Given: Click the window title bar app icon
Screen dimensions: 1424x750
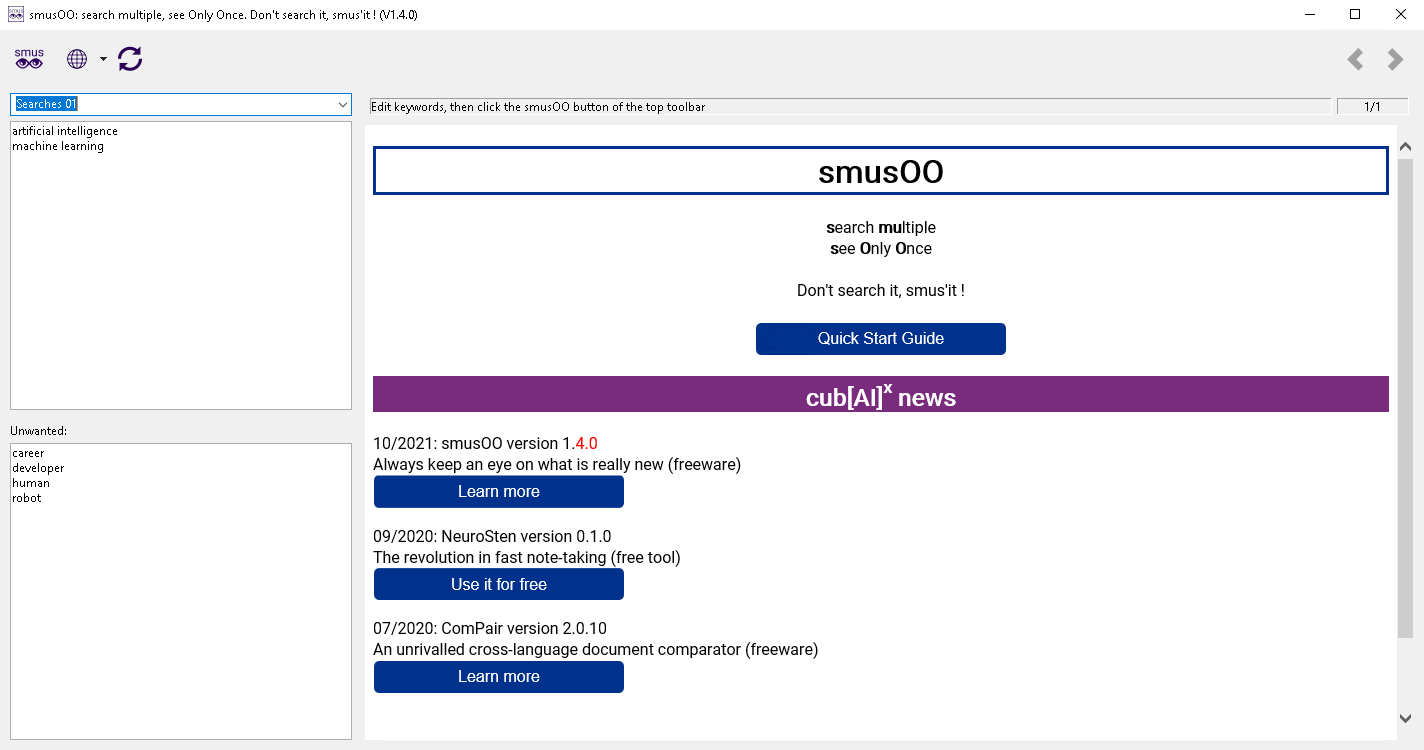Looking at the screenshot, I should [x=16, y=14].
